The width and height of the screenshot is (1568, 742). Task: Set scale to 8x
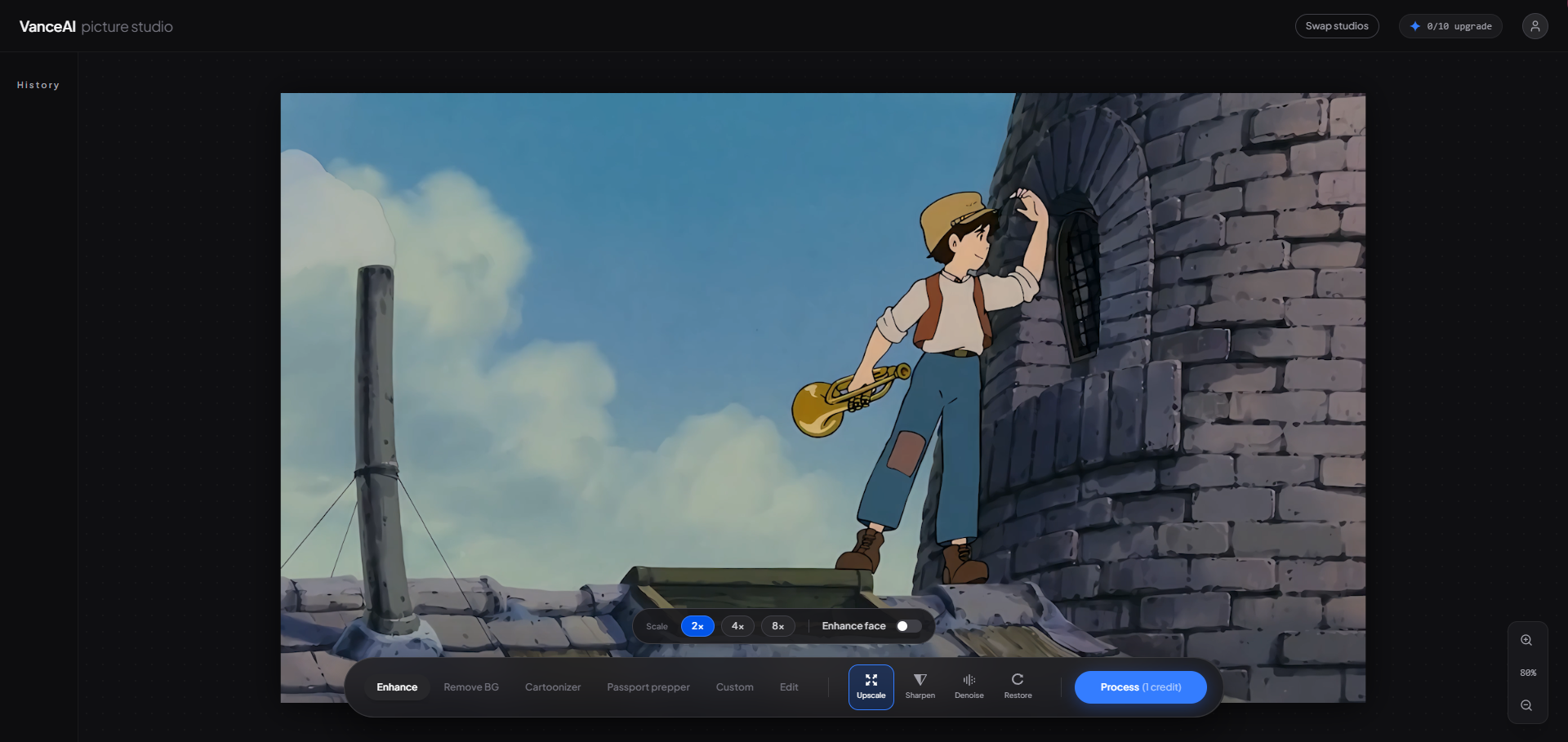[x=777, y=626]
